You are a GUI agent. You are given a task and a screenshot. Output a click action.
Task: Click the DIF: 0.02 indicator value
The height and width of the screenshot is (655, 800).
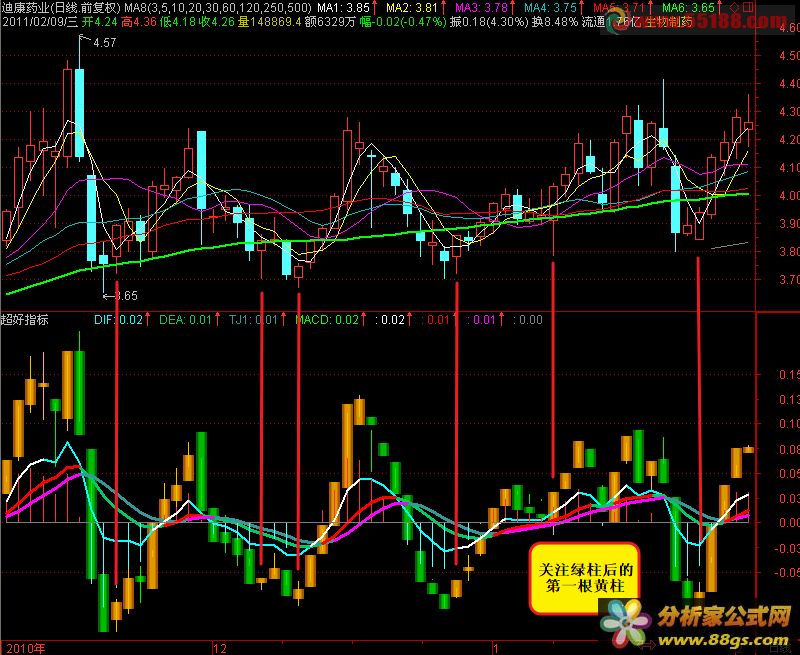click(118, 320)
